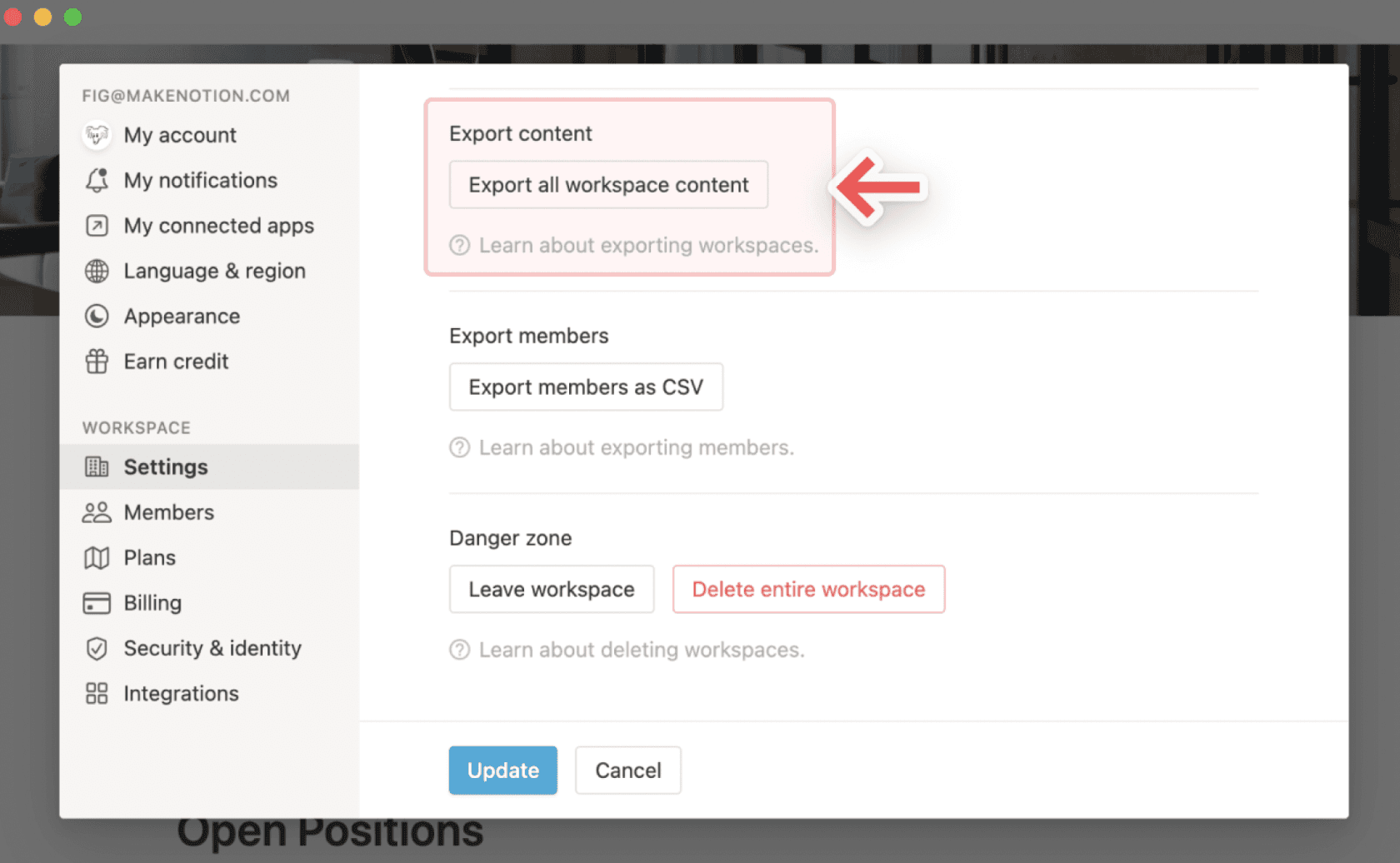
Task: Open Learn about deleting workspaces link
Action: tap(641, 650)
